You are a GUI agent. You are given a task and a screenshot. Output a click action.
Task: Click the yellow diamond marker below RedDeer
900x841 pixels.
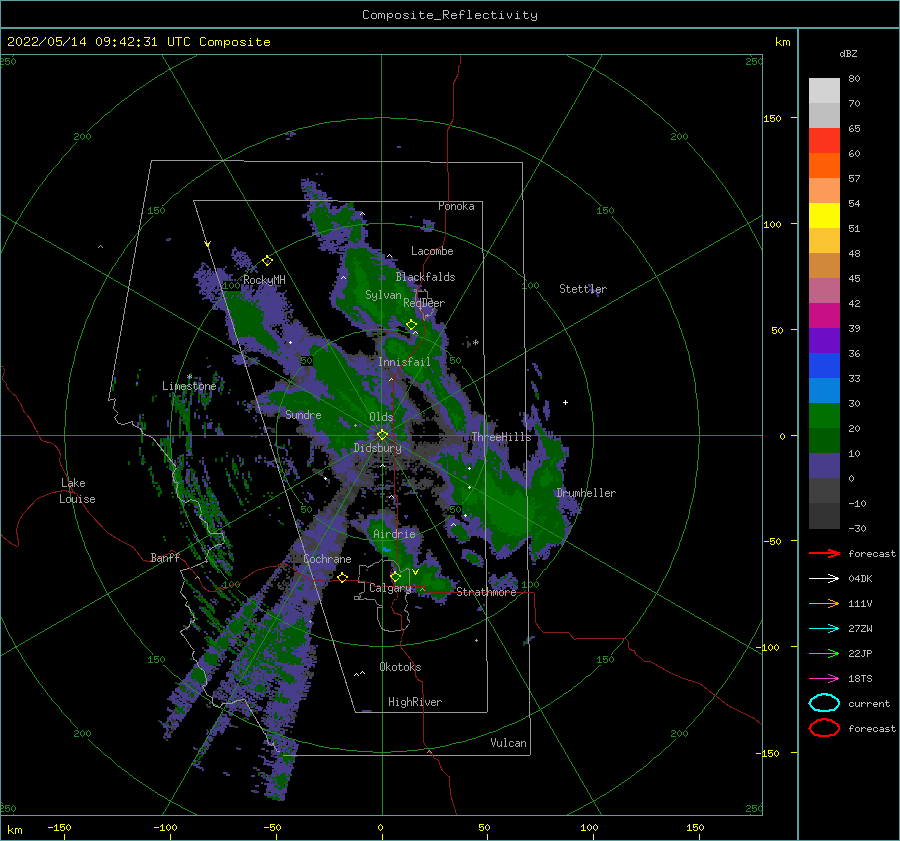click(411, 325)
